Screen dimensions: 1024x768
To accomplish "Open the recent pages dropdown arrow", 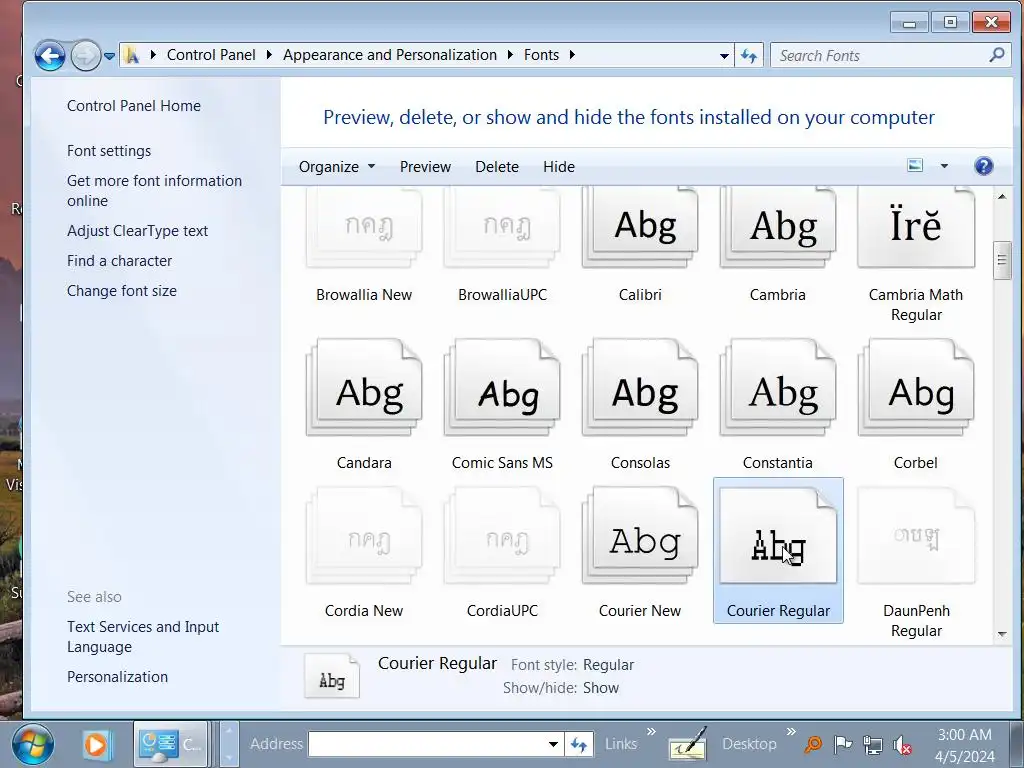I will point(110,56).
